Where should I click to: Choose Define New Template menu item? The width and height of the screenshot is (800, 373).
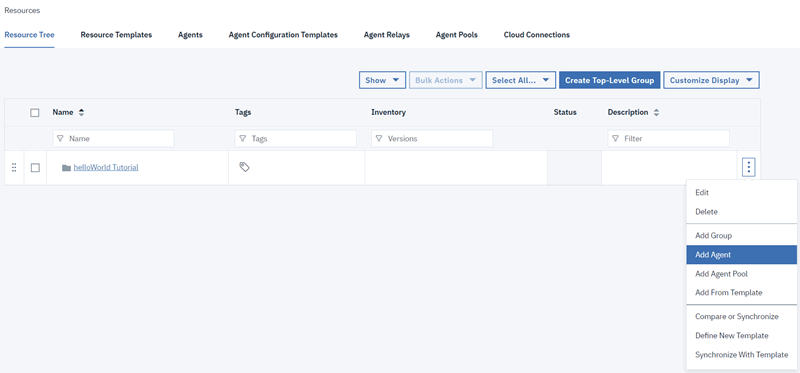click(741, 335)
